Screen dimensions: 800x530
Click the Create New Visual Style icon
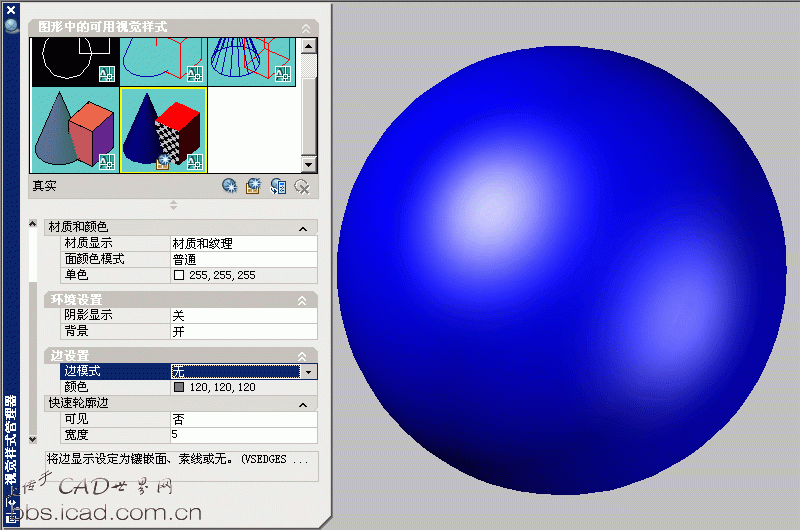230,186
